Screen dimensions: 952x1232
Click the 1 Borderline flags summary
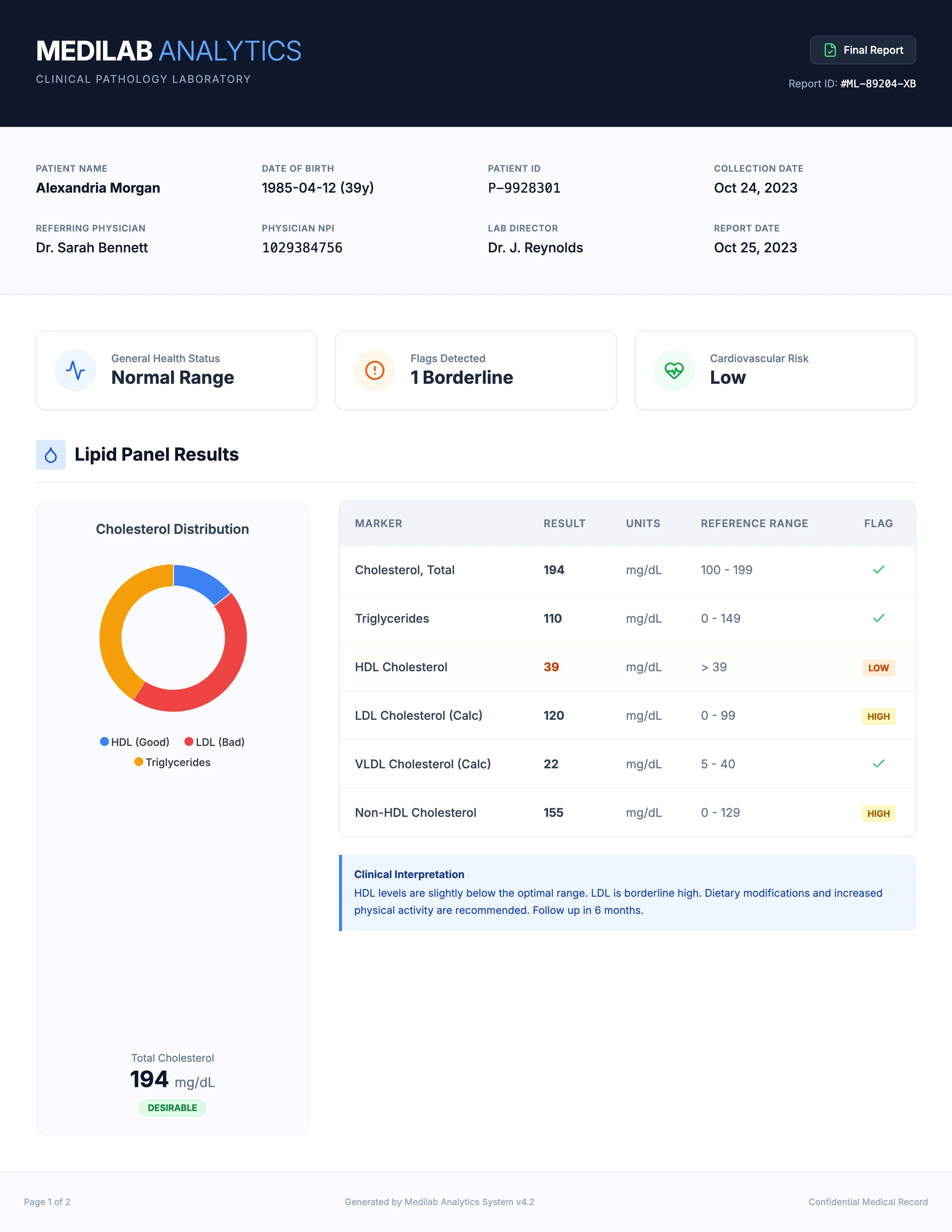click(x=461, y=377)
